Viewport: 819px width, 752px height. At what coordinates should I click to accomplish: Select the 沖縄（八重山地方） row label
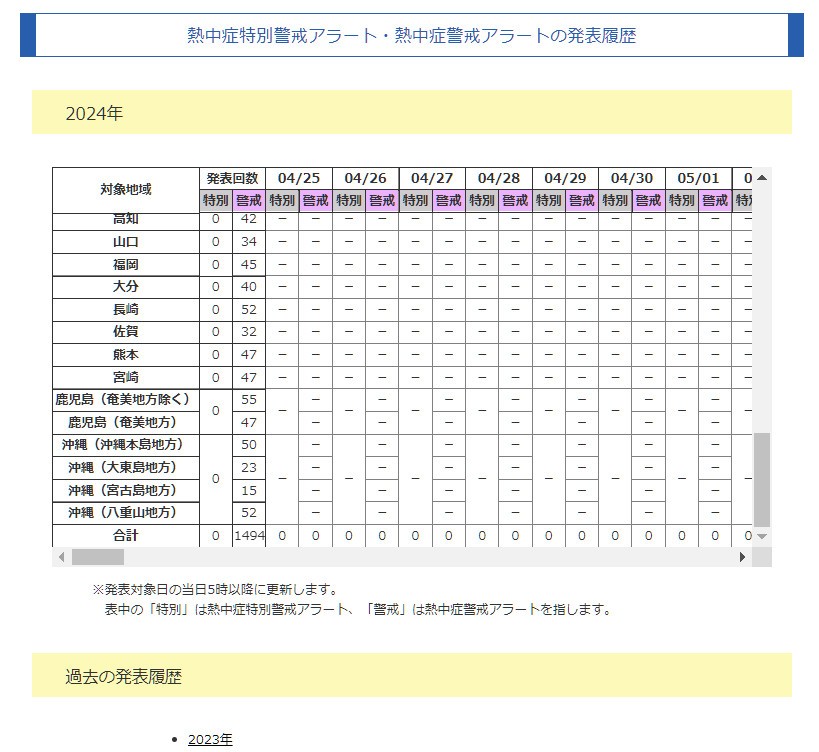[x=126, y=513]
